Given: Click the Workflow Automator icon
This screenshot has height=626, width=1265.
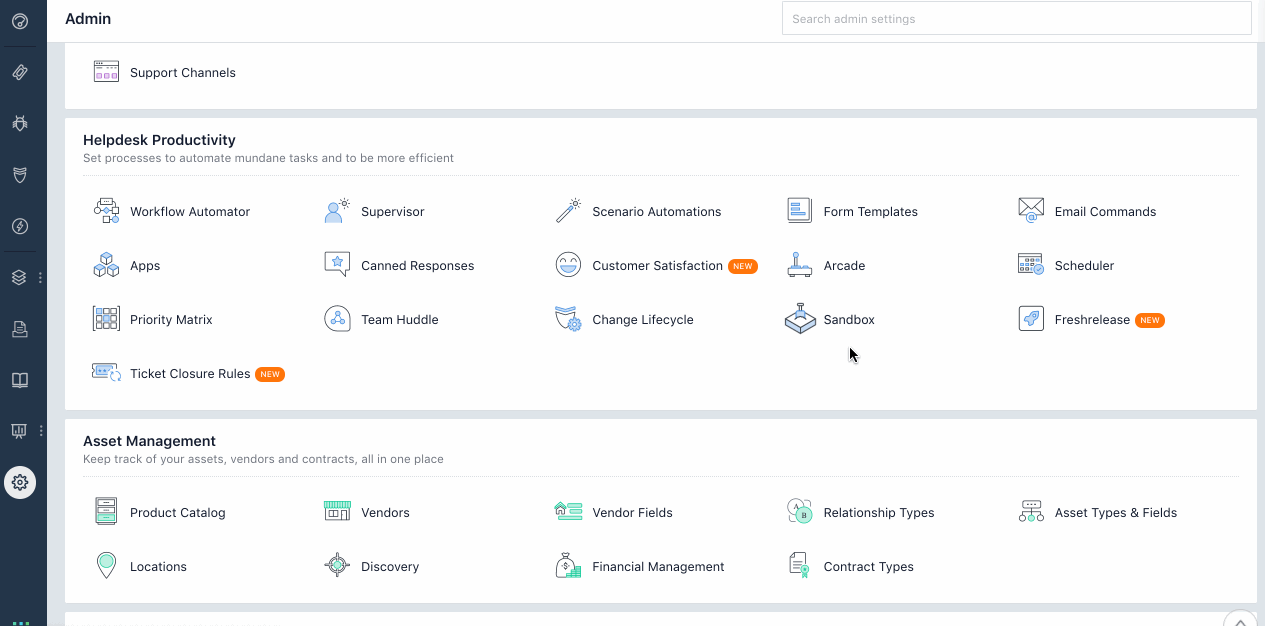Looking at the screenshot, I should (x=106, y=211).
